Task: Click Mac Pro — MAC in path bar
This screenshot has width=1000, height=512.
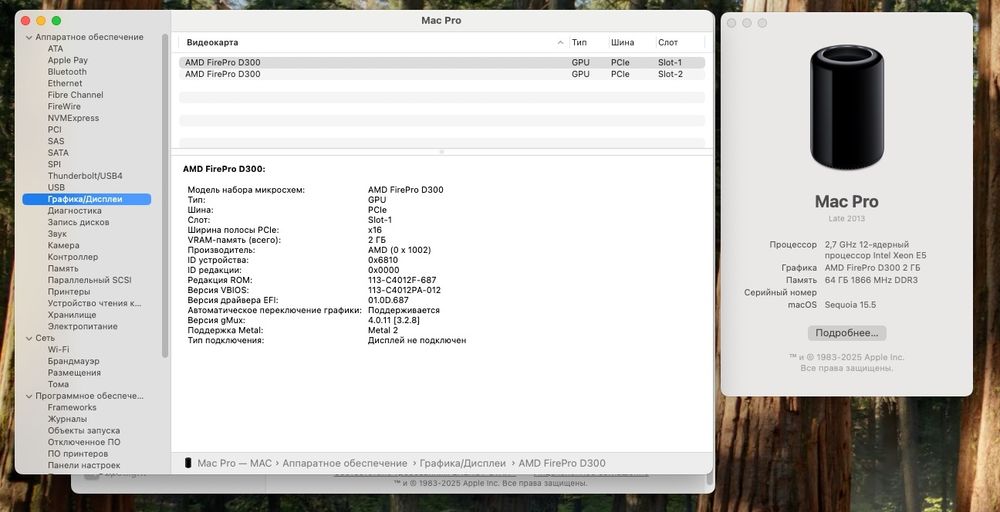Action: [x=235, y=464]
